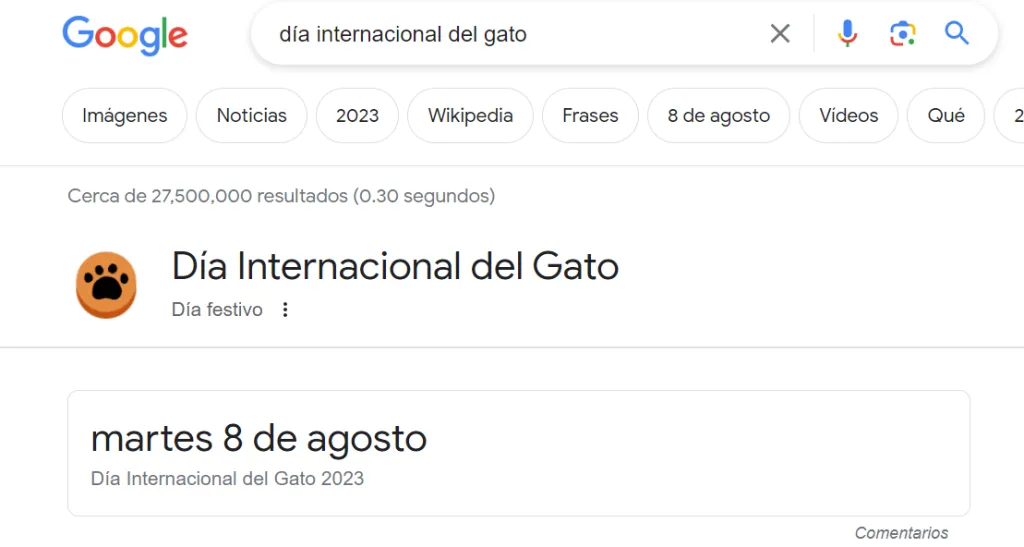1024x547 pixels.
Task: Click the search text input field
Action: 500,34
